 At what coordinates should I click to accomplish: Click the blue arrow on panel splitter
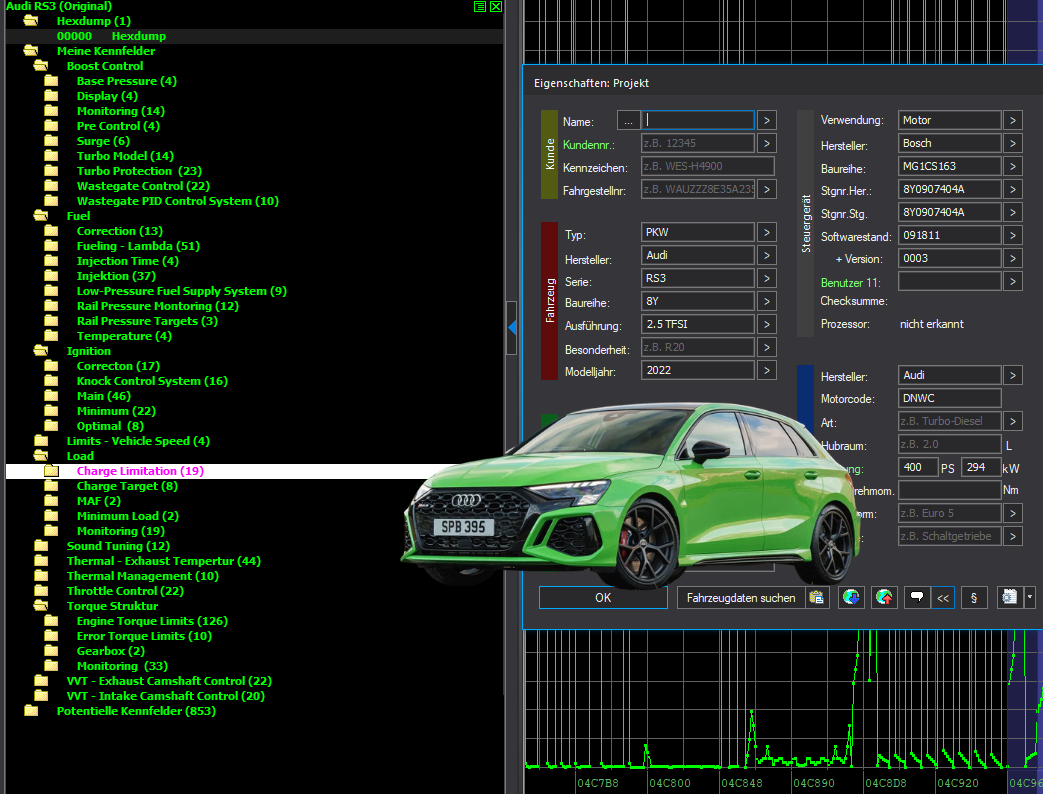point(512,327)
